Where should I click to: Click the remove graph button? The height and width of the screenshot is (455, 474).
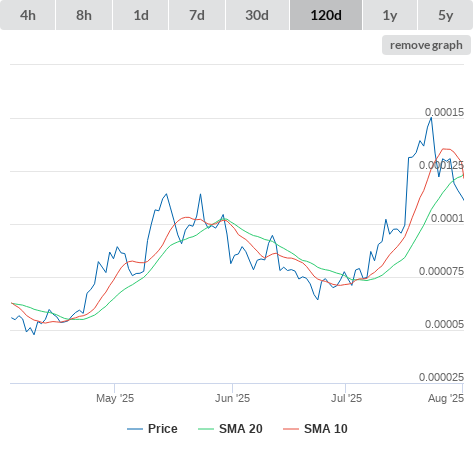pos(426,45)
